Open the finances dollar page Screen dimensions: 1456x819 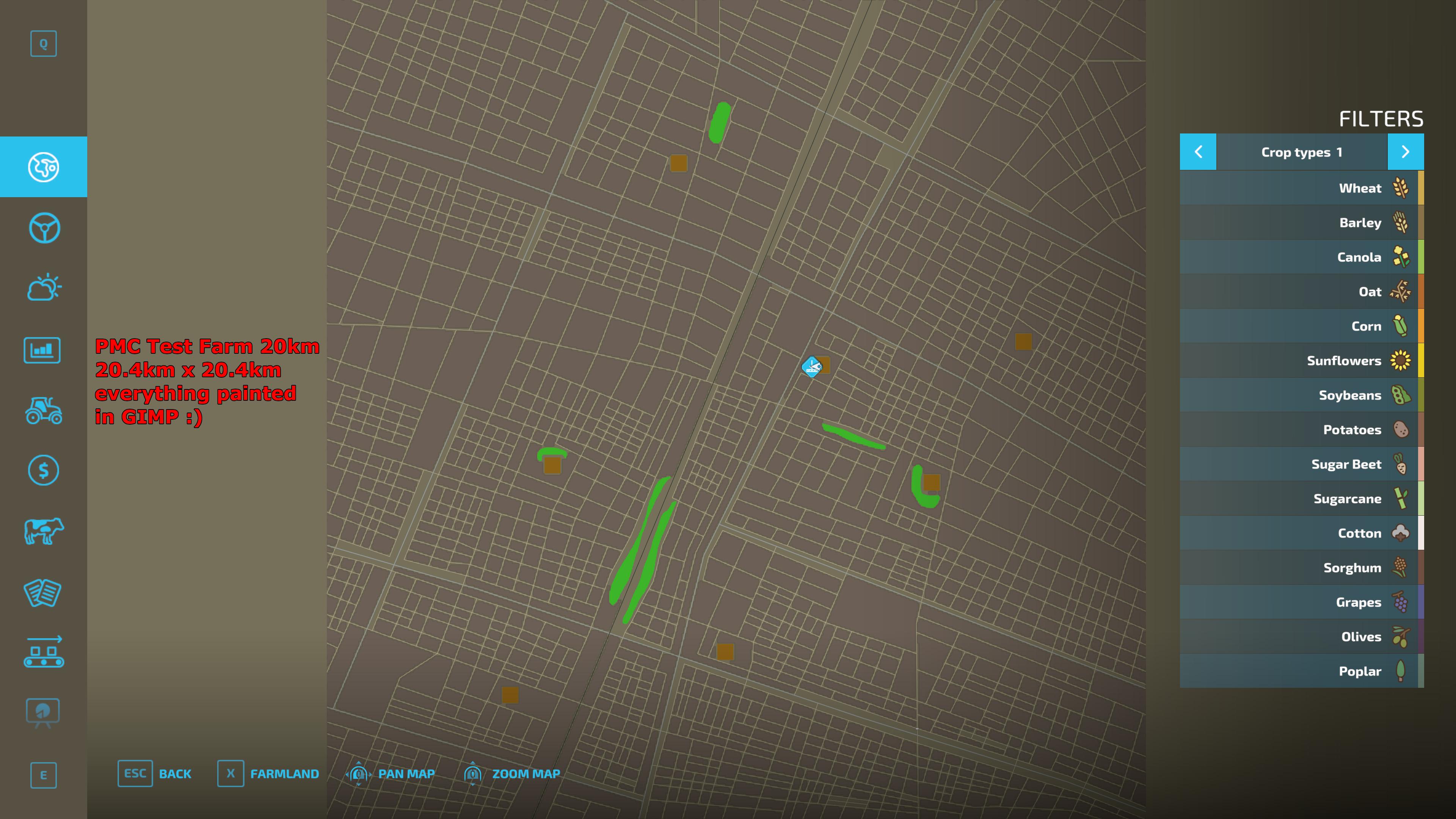[x=44, y=470]
